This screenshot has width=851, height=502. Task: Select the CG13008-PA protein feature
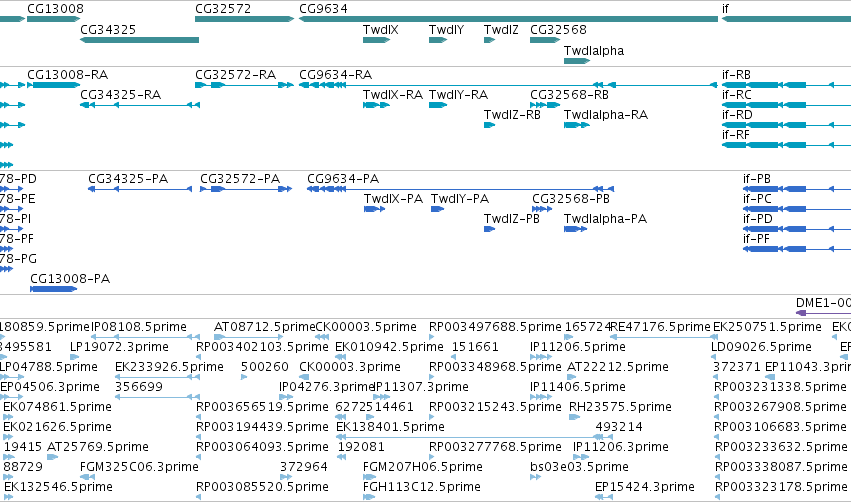pos(53,289)
